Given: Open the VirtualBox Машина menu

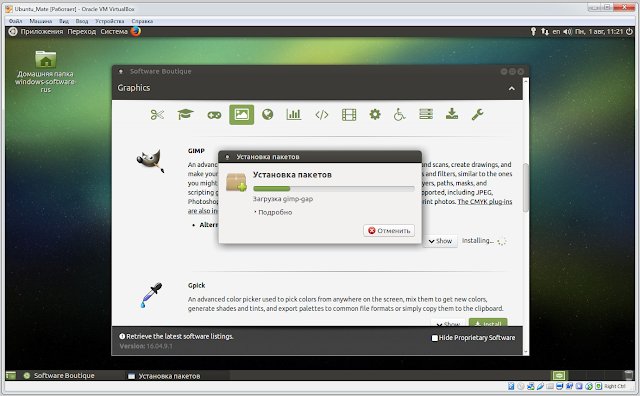Looking at the screenshot, I should point(40,21).
